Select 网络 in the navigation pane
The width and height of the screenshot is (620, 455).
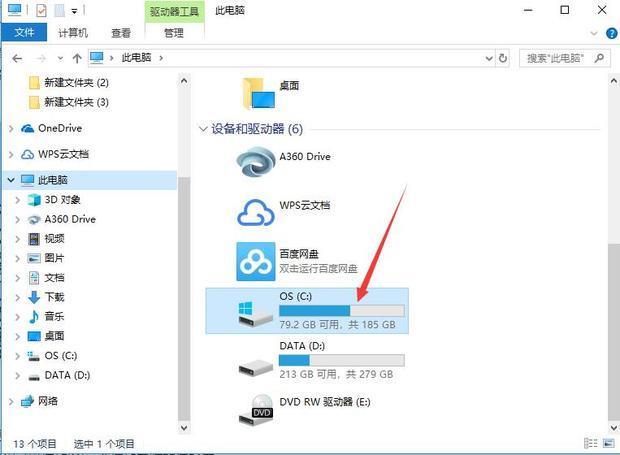pyautogui.click(x=47, y=401)
